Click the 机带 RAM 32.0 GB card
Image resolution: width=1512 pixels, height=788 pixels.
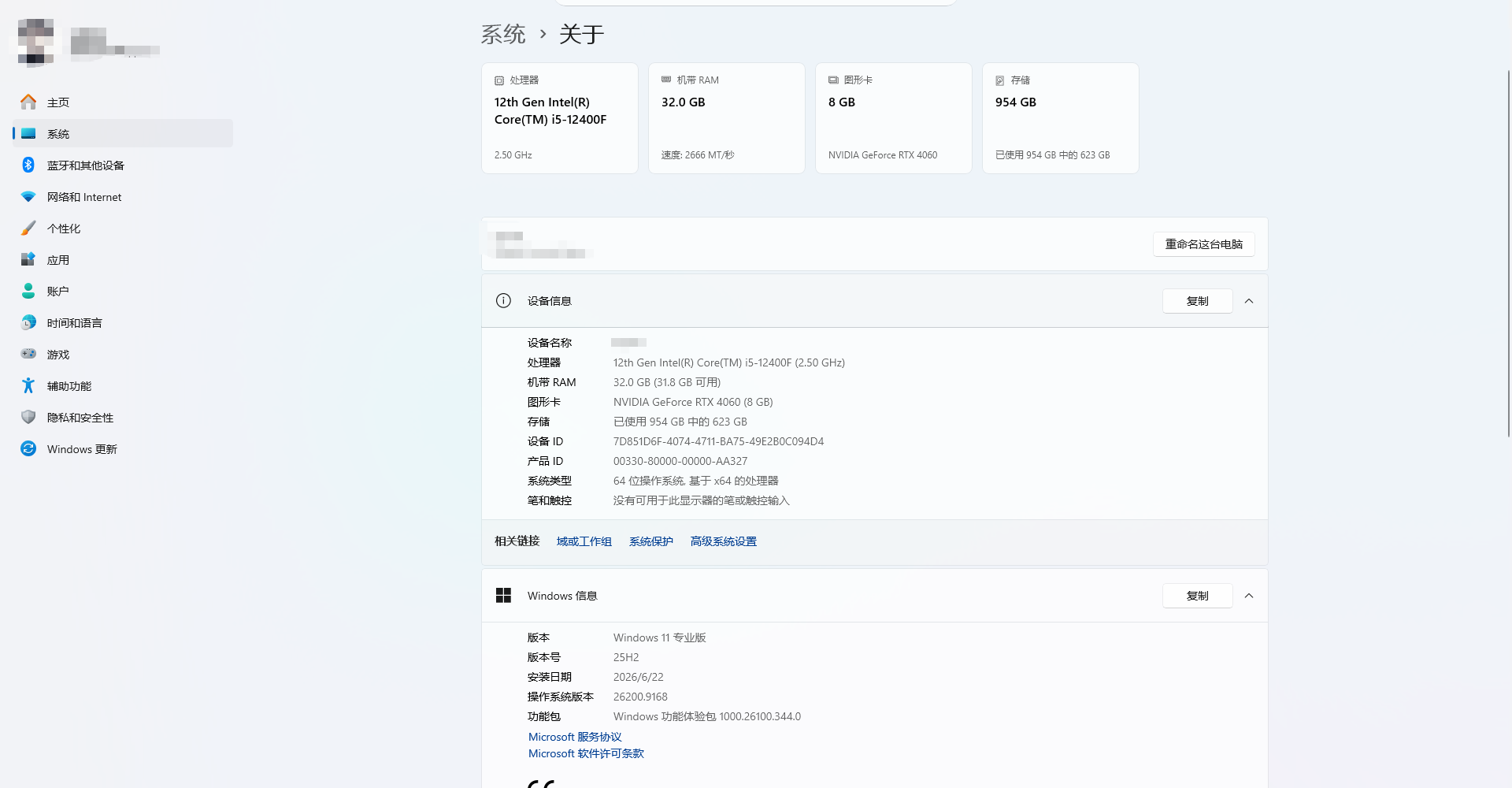(727, 118)
